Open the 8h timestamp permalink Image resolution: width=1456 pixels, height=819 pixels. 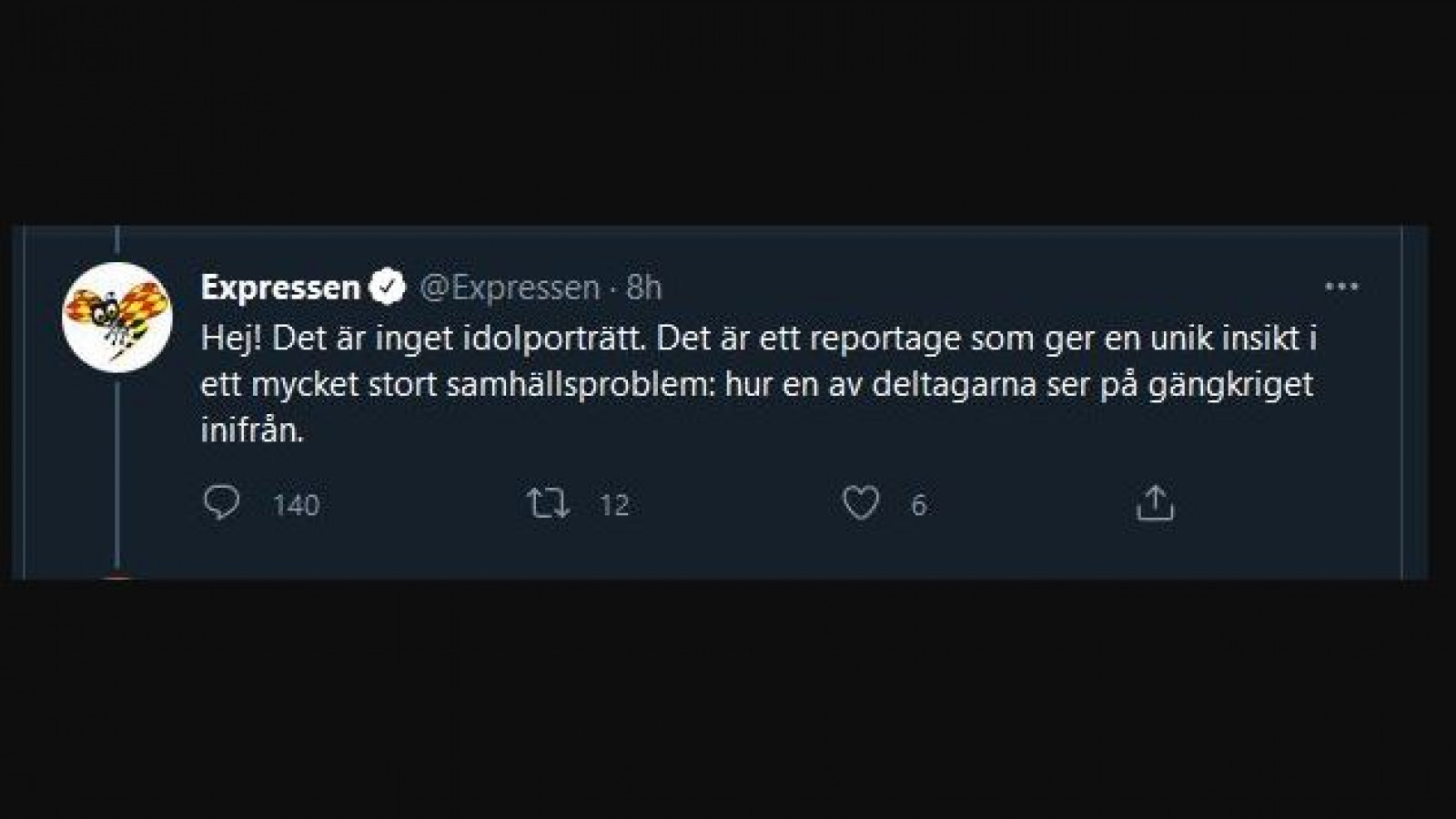pos(644,288)
